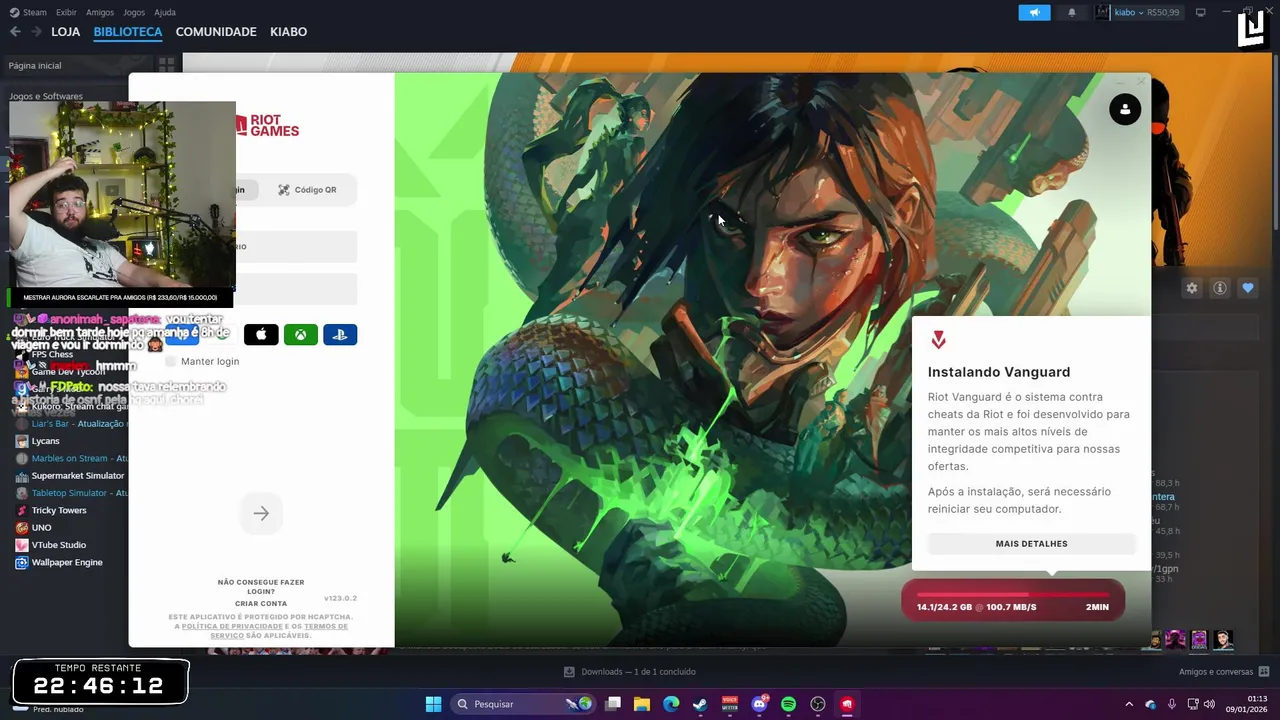
Task: Click the login arrow submit button
Action: (x=261, y=513)
